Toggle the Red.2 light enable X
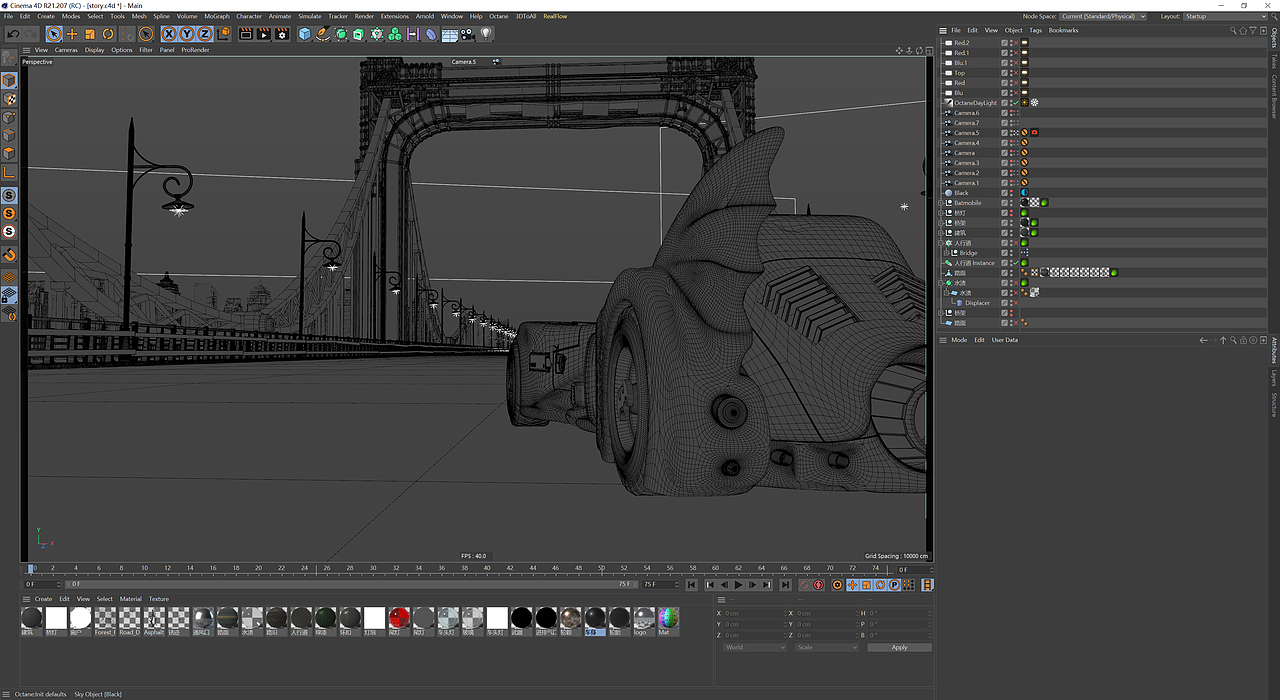Image resolution: width=1280 pixels, height=700 pixels. 1015,43
